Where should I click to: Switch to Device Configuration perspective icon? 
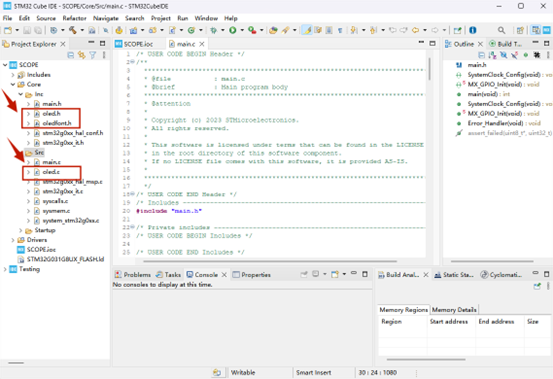[546, 30]
